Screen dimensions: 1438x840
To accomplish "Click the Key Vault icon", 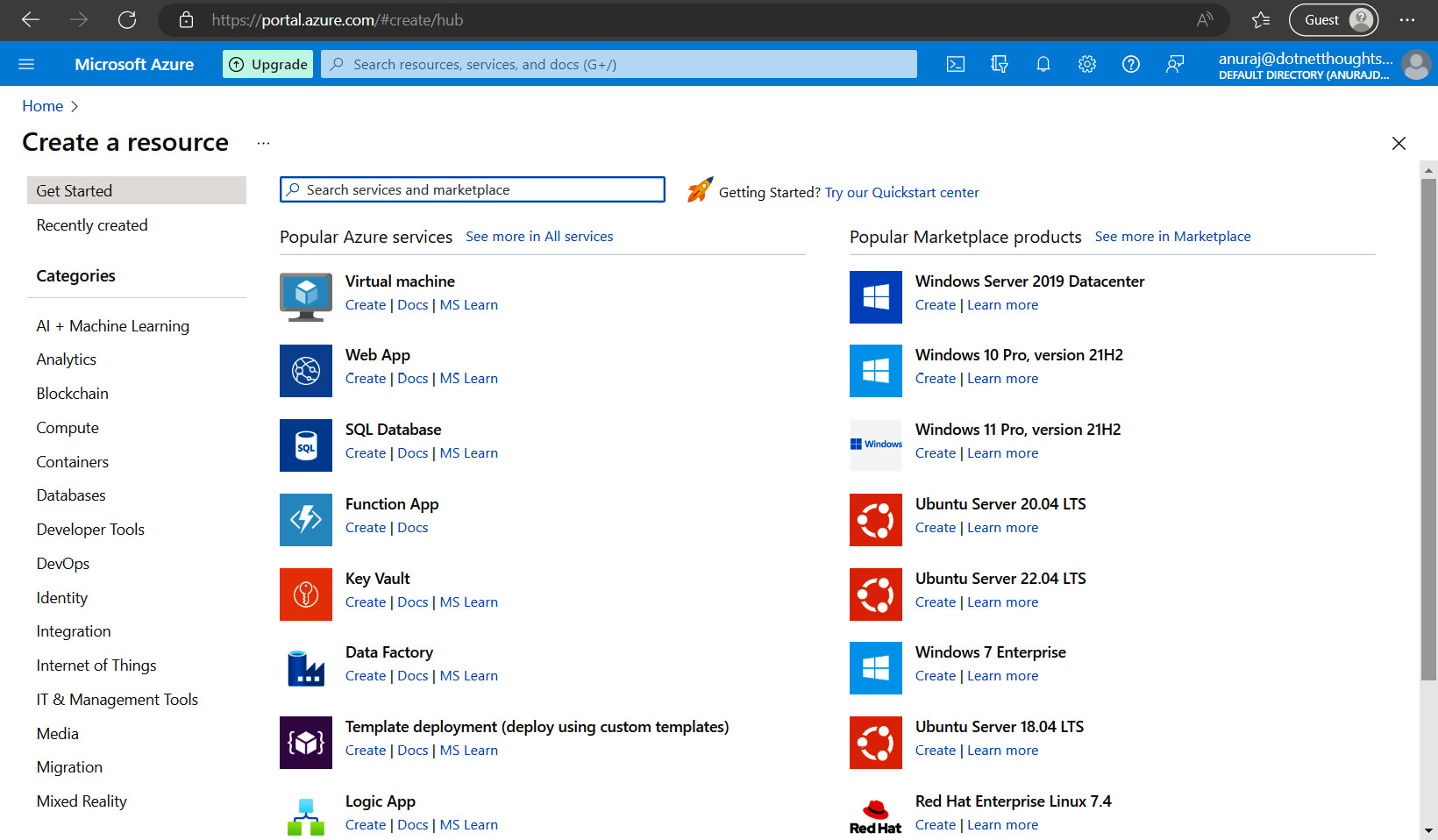I will click(x=306, y=594).
